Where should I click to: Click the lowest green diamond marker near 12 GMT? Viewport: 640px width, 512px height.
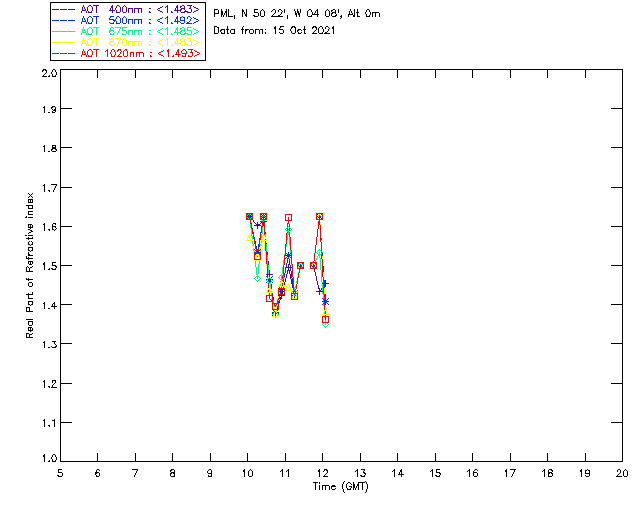326,323
